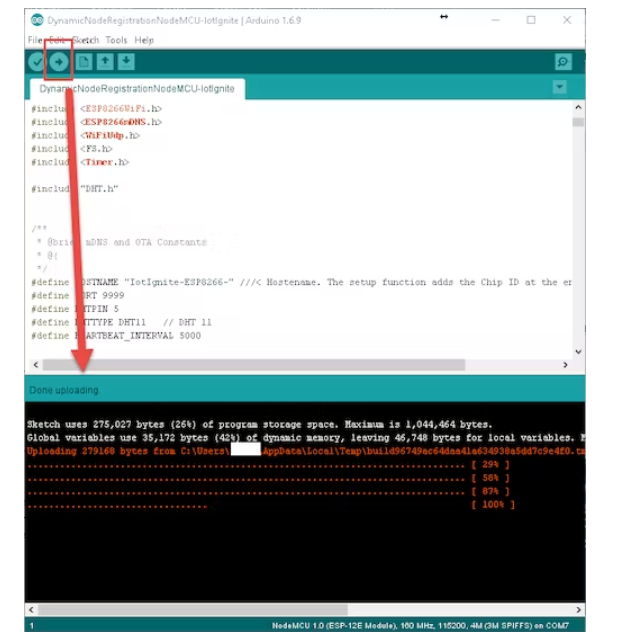Click the "Global variables use 35,172 bytes" line
618x637 pixels.
[305, 438]
